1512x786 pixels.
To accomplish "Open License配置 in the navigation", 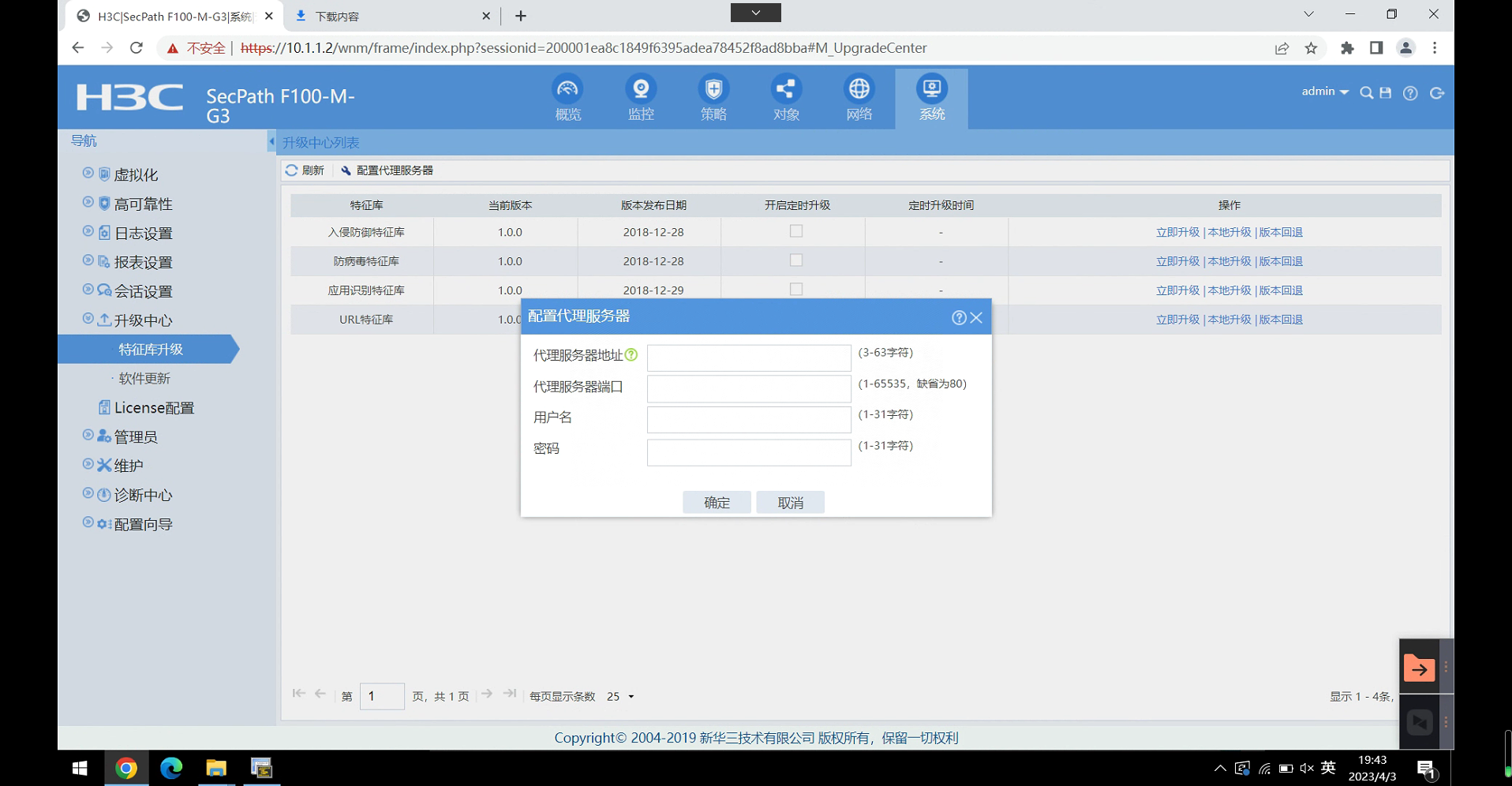I will 154,408.
